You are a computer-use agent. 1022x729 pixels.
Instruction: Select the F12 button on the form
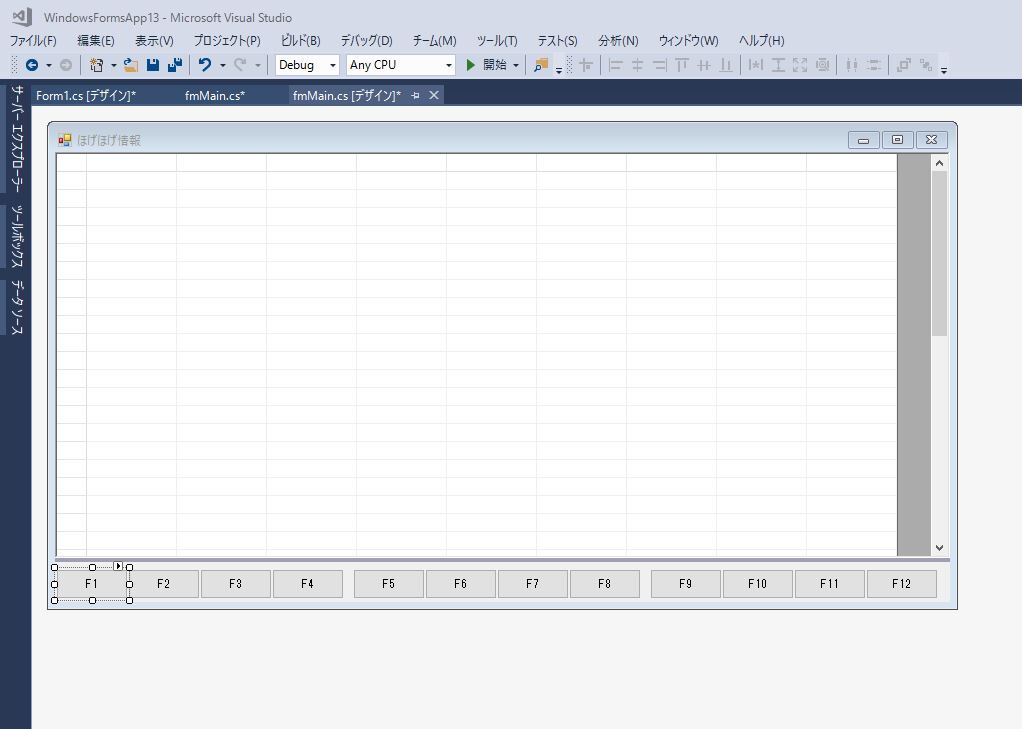901,584
